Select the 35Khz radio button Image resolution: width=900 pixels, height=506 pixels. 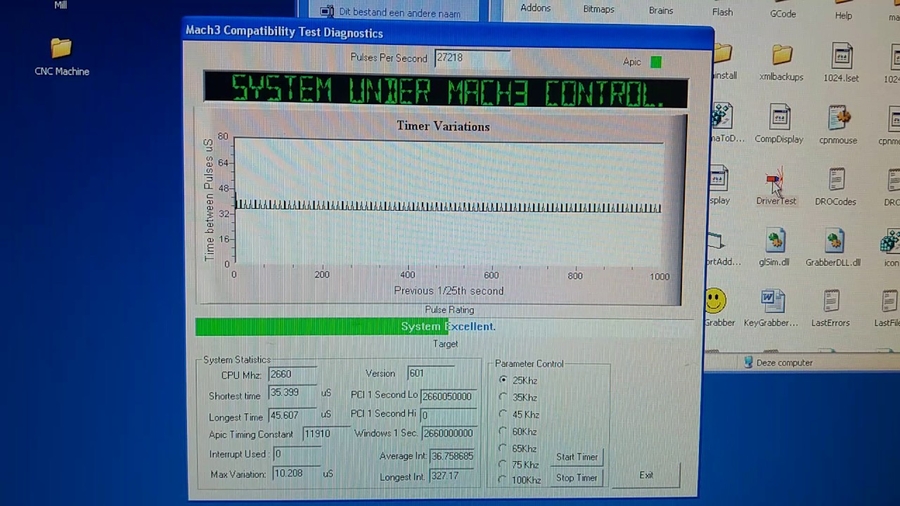click(x=503, y=396)
